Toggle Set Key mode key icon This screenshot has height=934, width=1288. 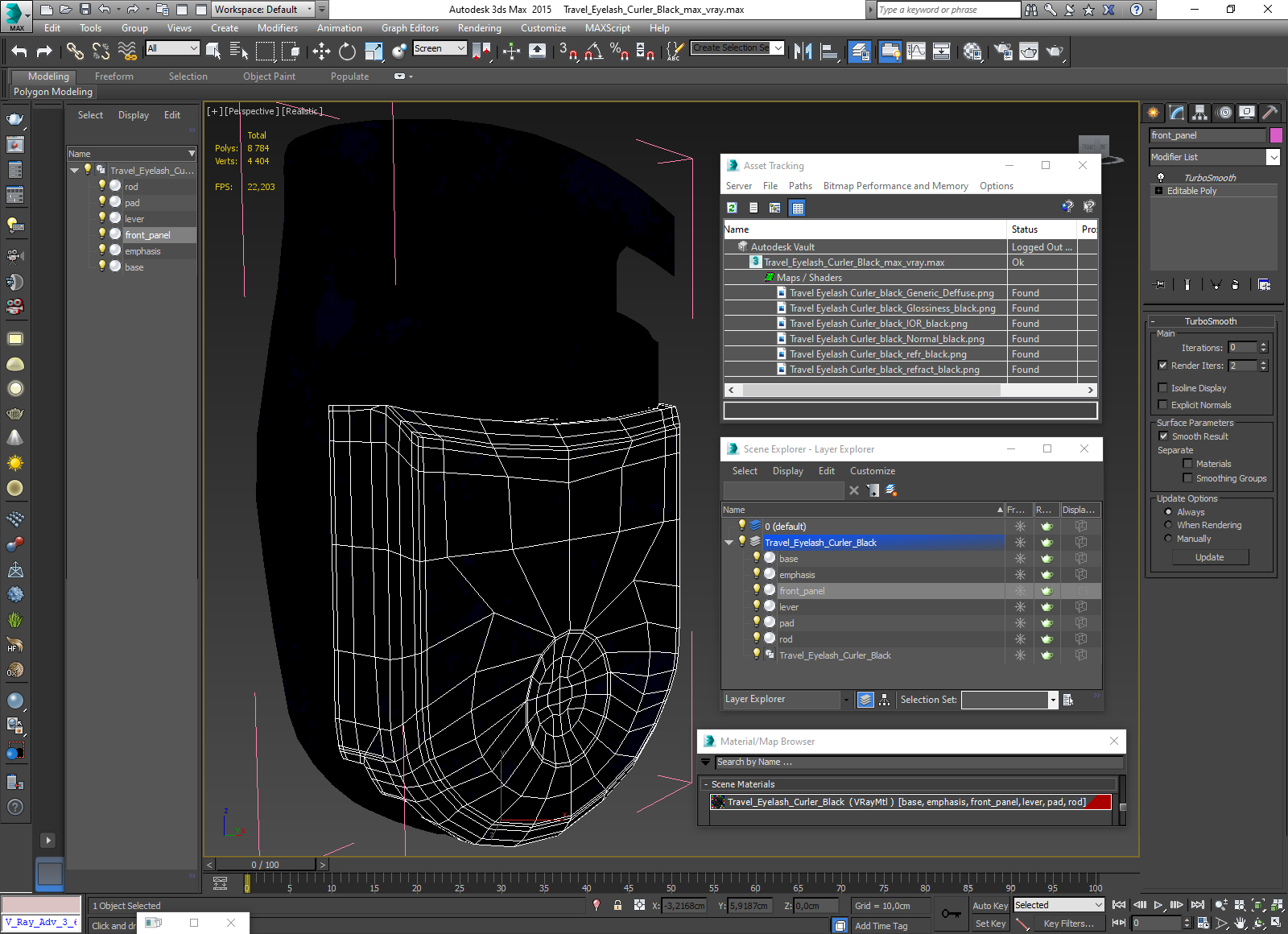951,914
